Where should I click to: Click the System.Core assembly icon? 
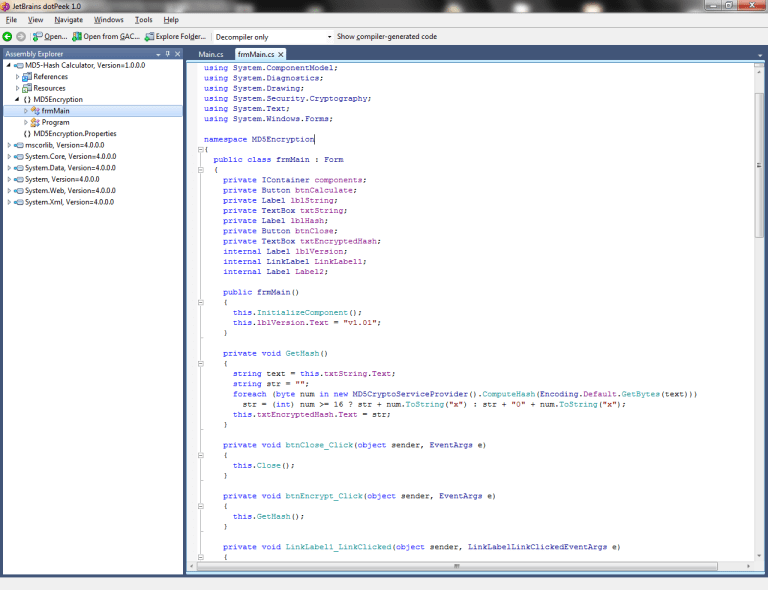(x=19, y=156)
